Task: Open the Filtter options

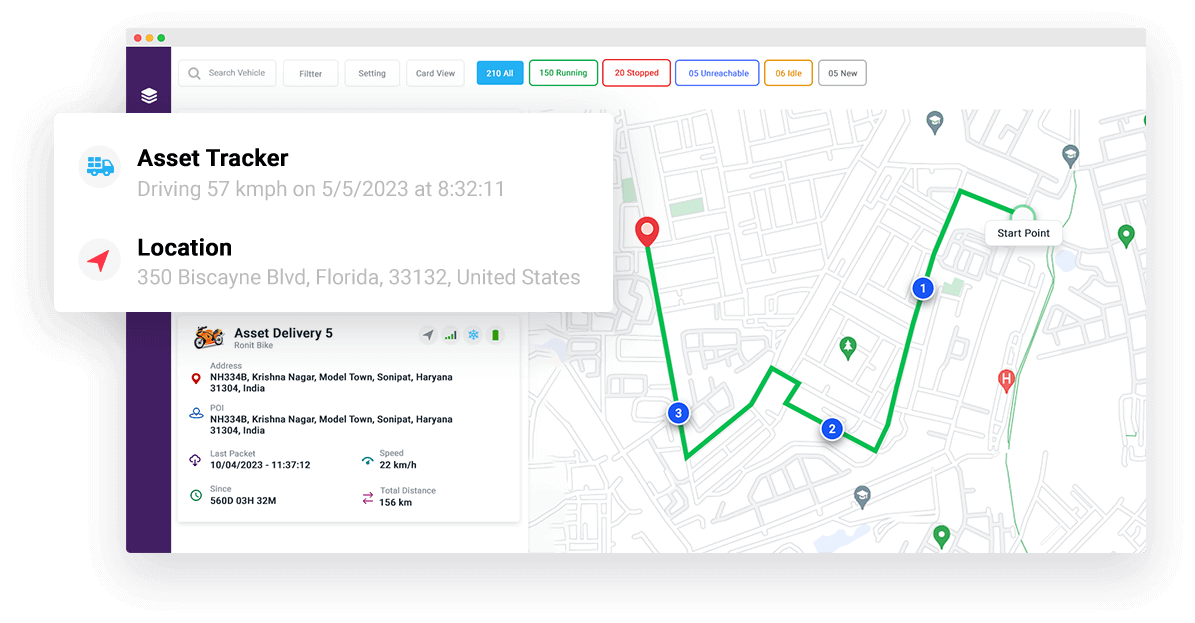Action: pyautogui.click(x=310, y=73)
